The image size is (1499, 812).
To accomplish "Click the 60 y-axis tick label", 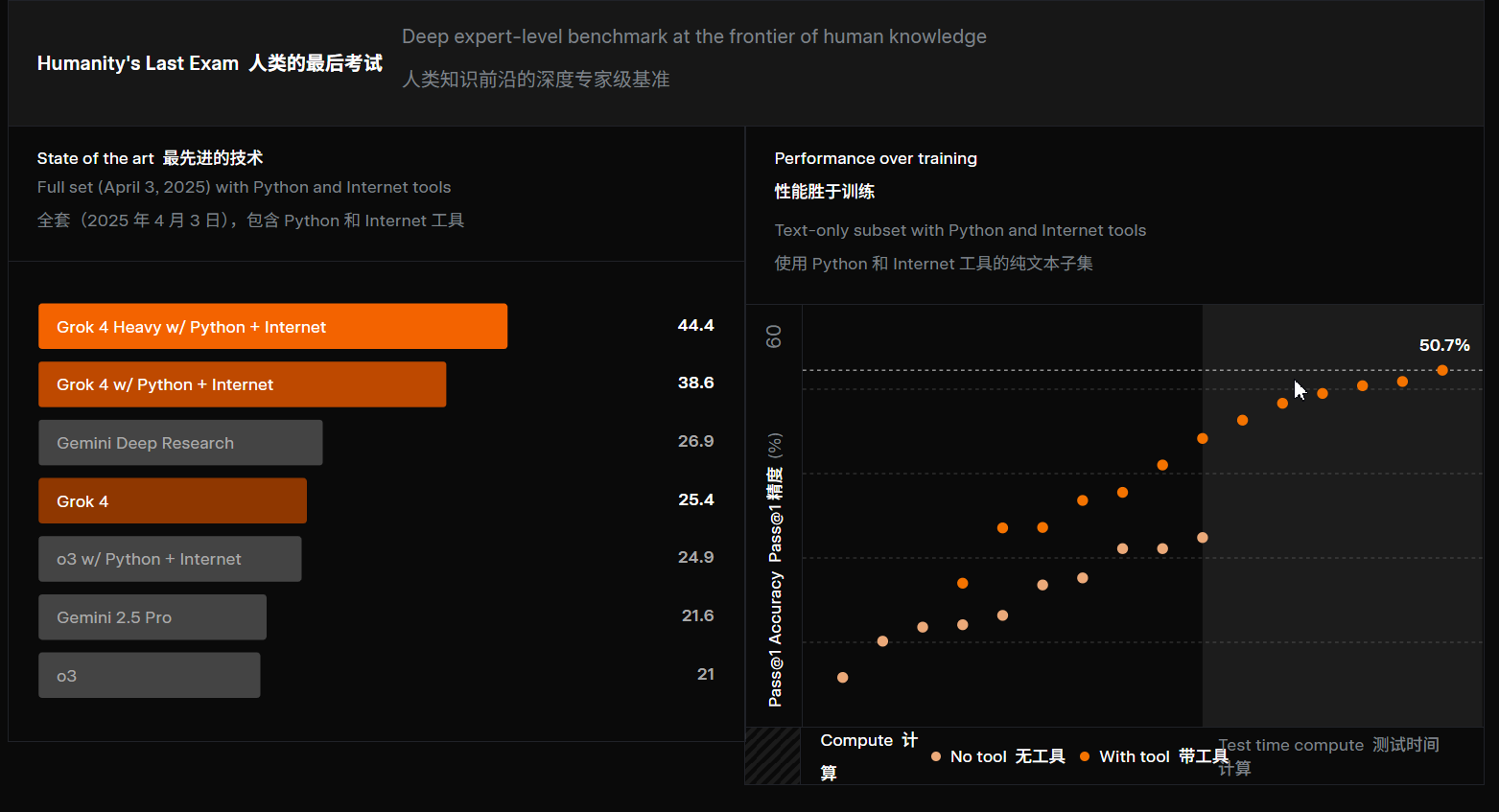I will (x=774, y=336).
